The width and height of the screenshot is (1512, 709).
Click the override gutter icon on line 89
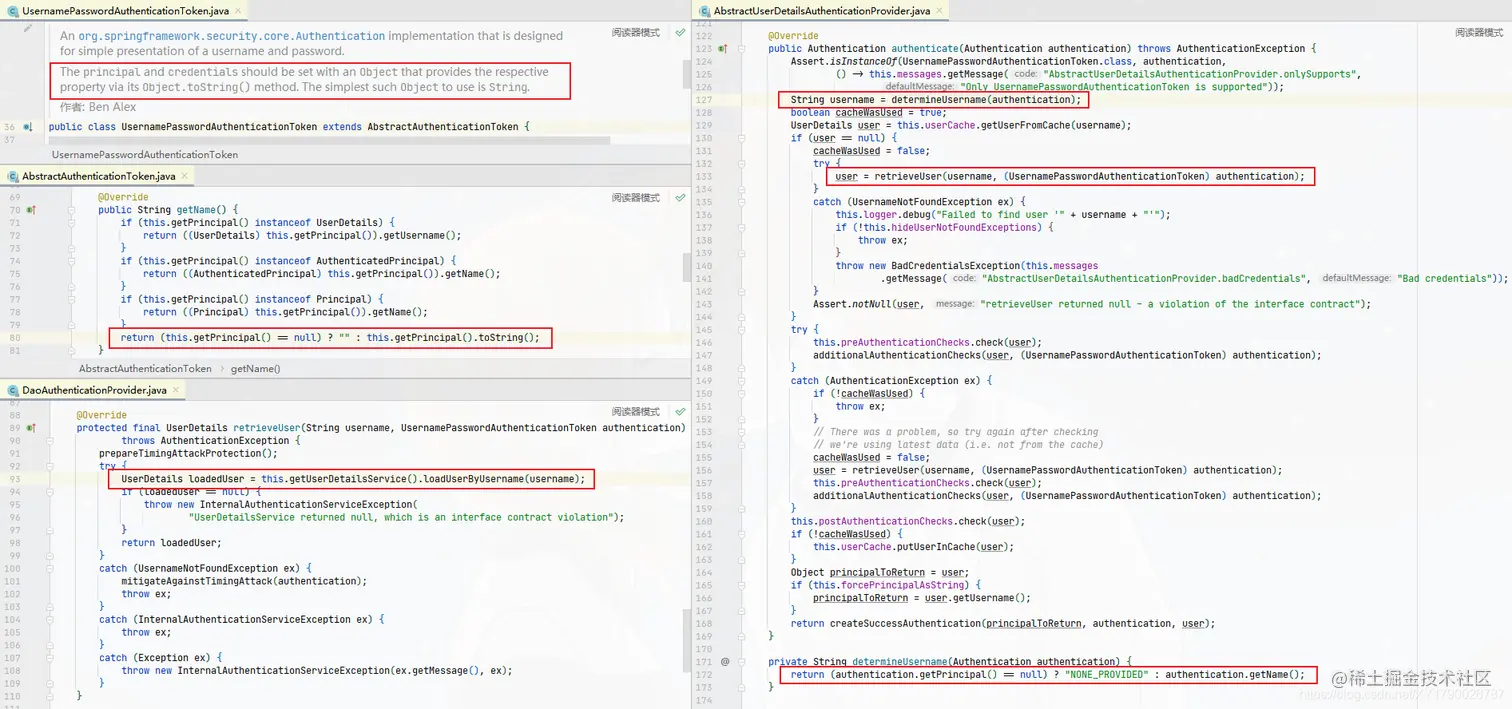(30, 428)
